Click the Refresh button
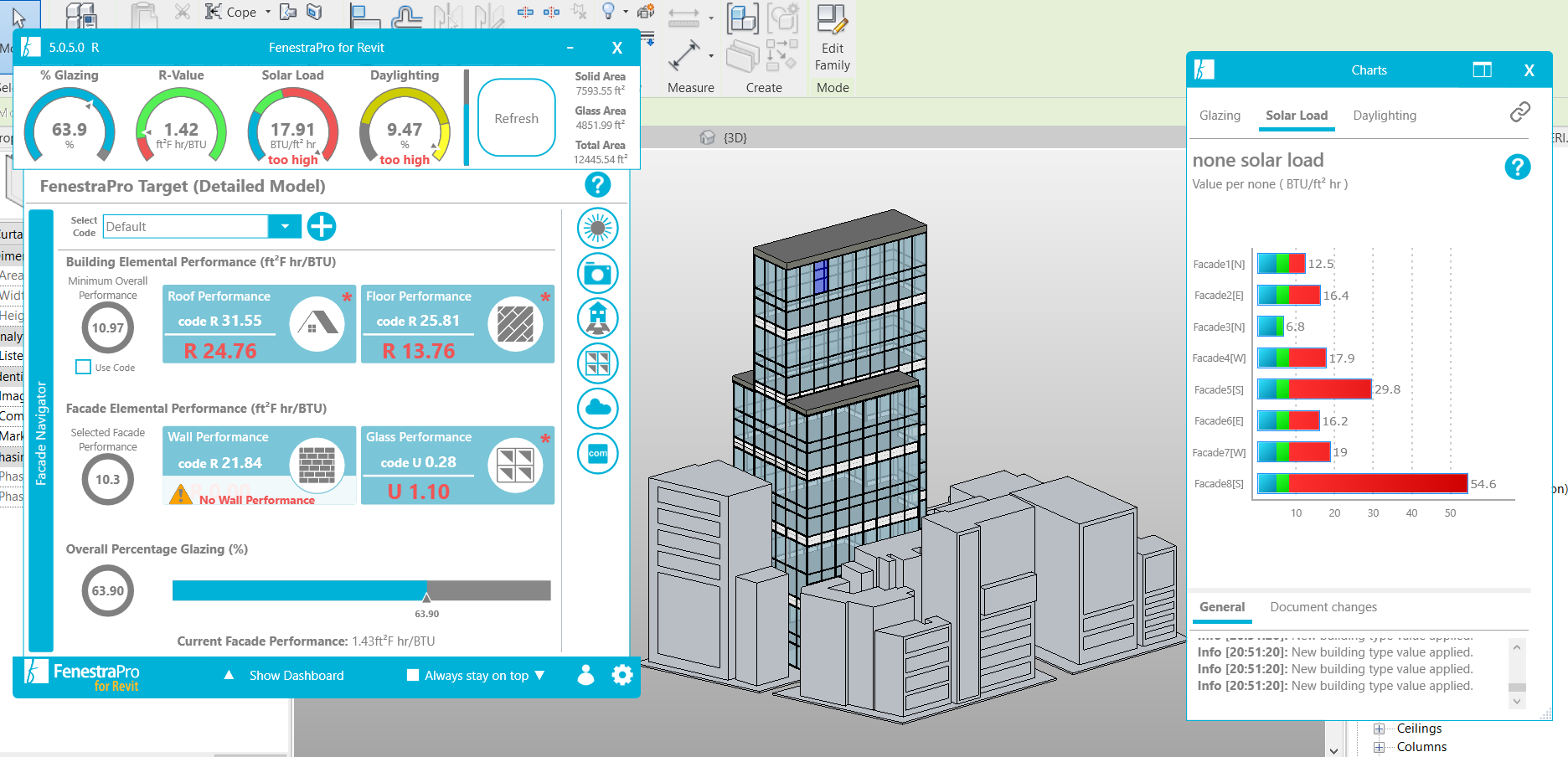This screenshot has width=1568, height=757. pos(517,118)
